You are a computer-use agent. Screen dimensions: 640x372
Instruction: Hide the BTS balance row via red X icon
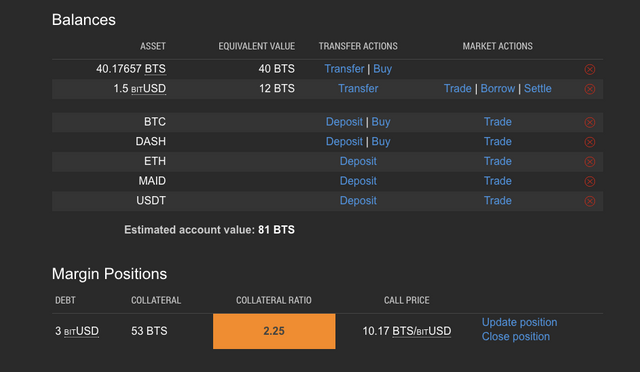(589, 69)
